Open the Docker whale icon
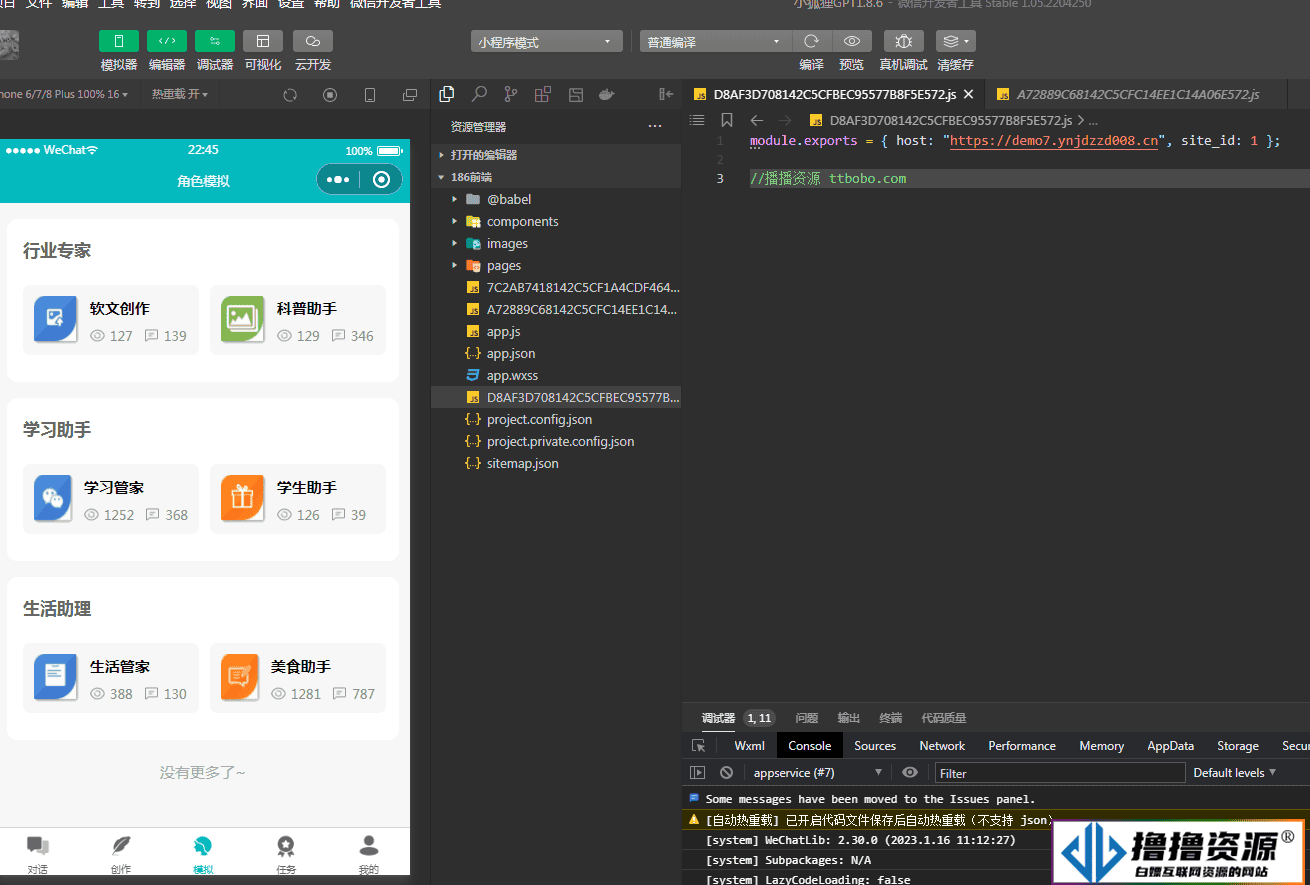The width and height of the screenshot is (1310, 885). tap(606, 94)
